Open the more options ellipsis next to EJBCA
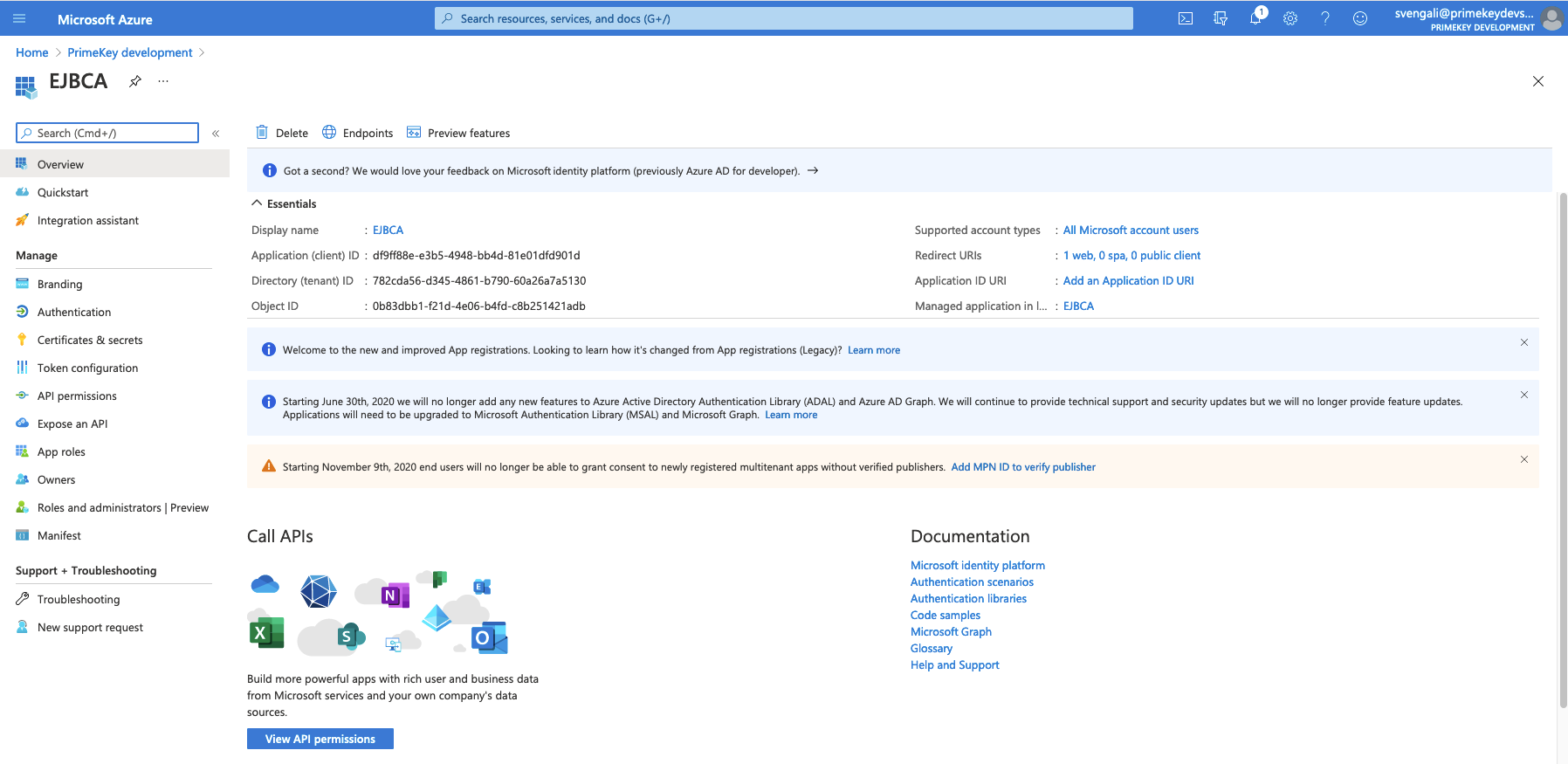Image resolution: width=1568 pixels, height=764 pixels. [163, 81]
